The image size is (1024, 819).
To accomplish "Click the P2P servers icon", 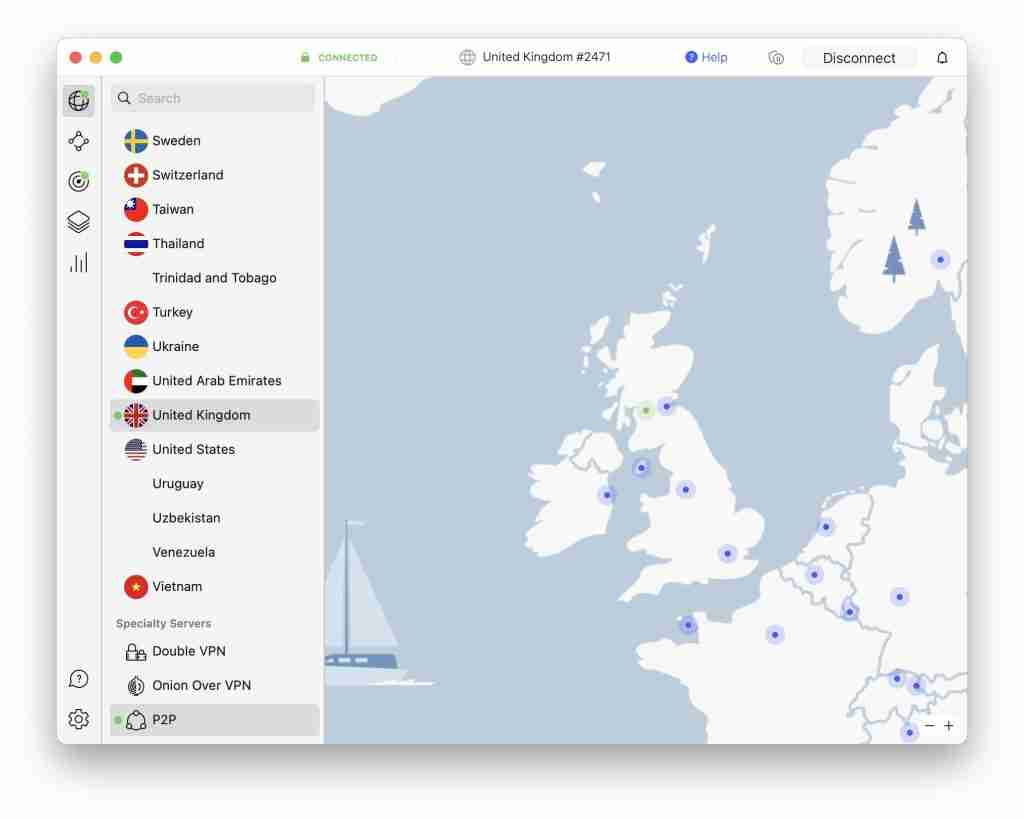I will [136, 720].
